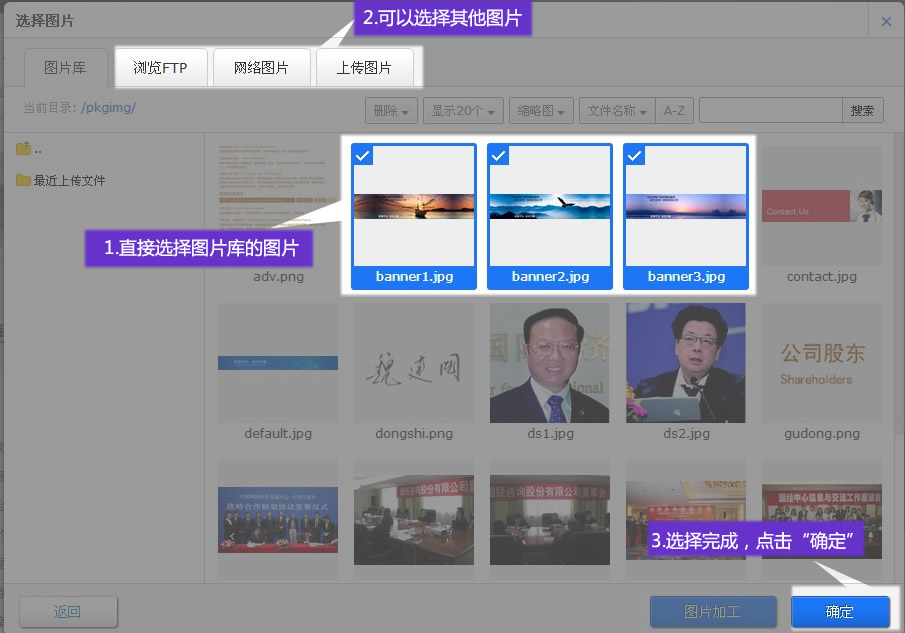The width and height of the screenshot is (905, 633).
Task: Click the 确定 button
Action: [839, 612]
